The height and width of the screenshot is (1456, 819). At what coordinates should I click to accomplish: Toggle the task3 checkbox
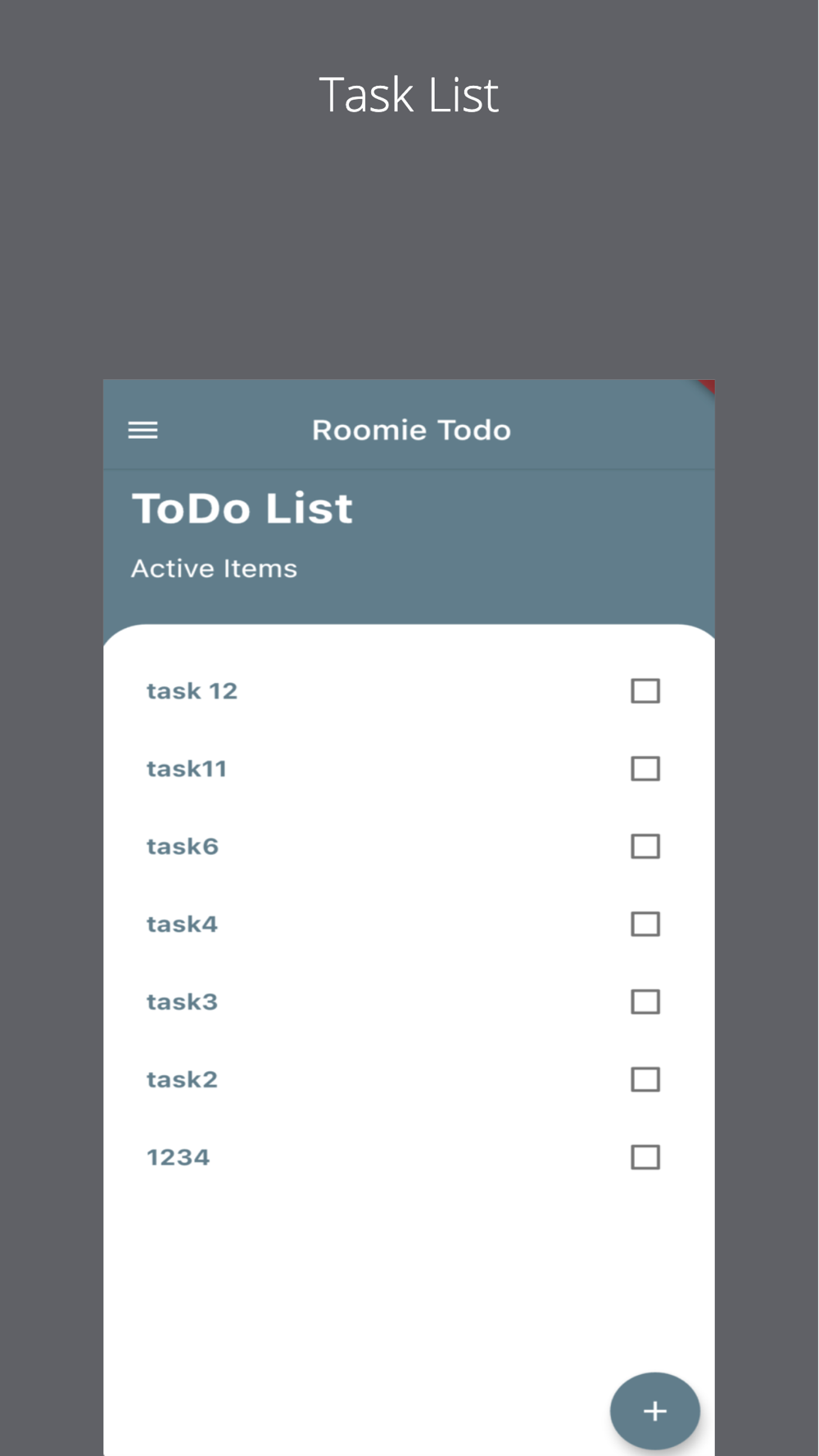tap(645, 1002)
